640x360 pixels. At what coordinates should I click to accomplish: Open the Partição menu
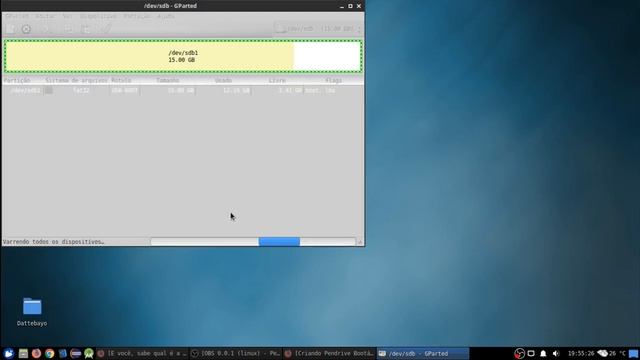(137, 16)
